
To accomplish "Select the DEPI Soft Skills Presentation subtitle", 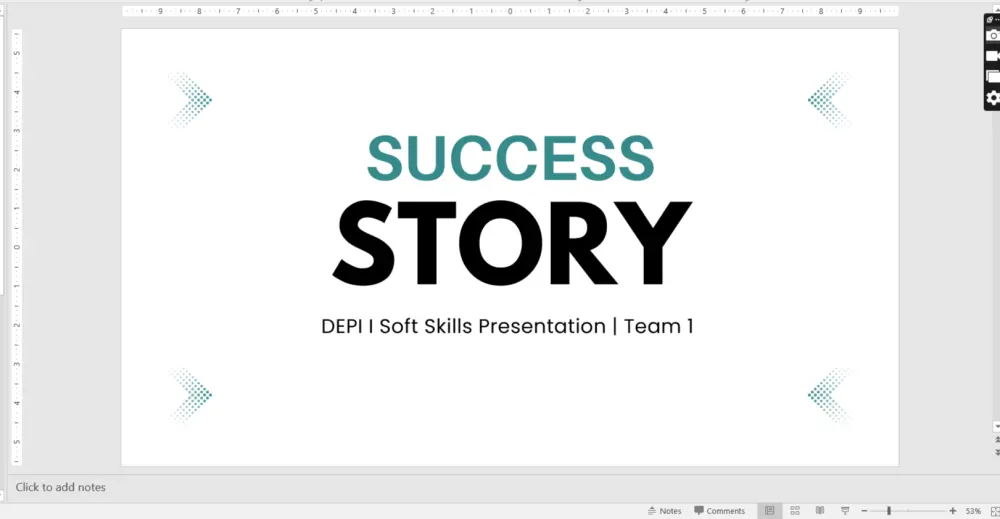I will [x=507, y=326].
